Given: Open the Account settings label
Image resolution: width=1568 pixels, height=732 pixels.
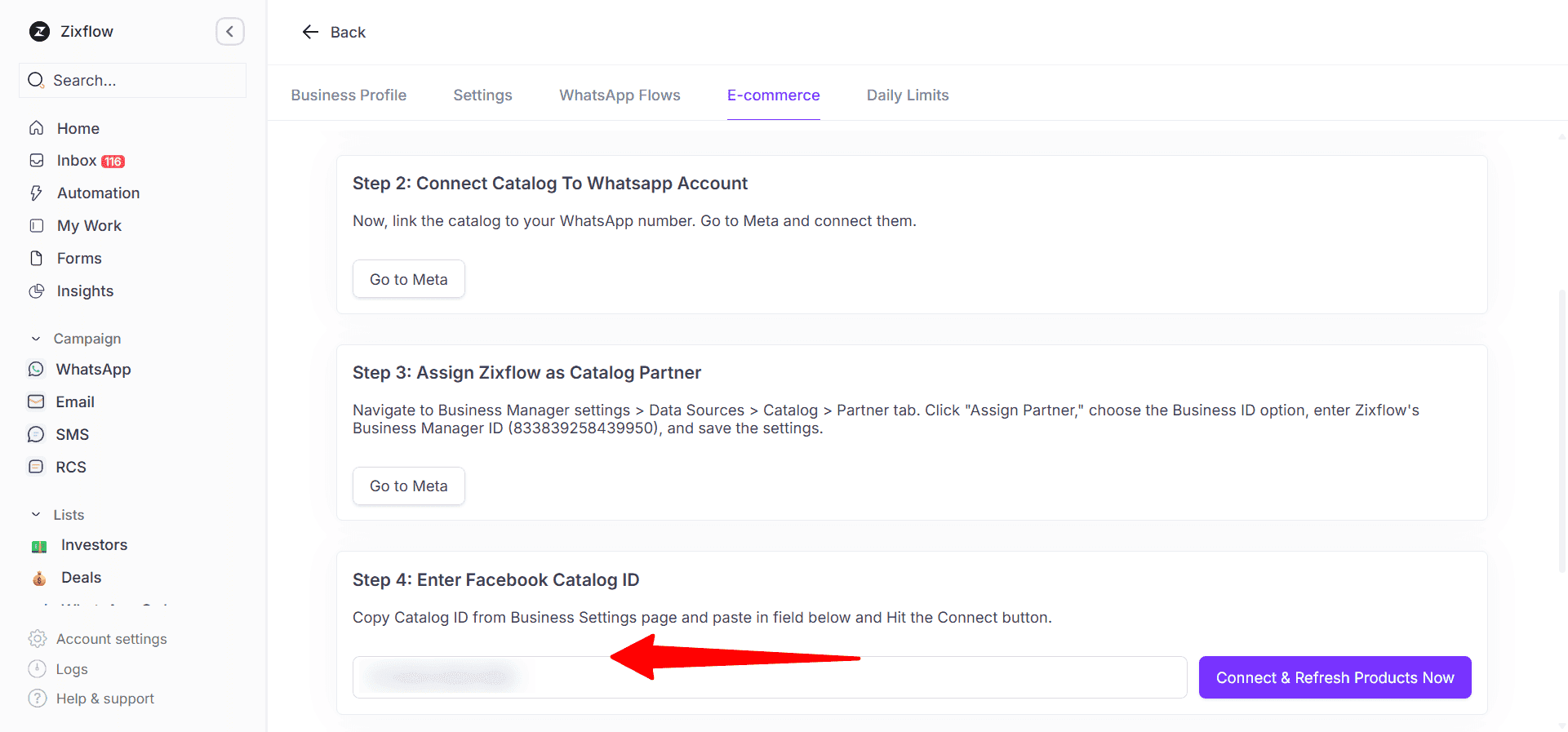Looking at the screenshot, I should pos(112,639).
